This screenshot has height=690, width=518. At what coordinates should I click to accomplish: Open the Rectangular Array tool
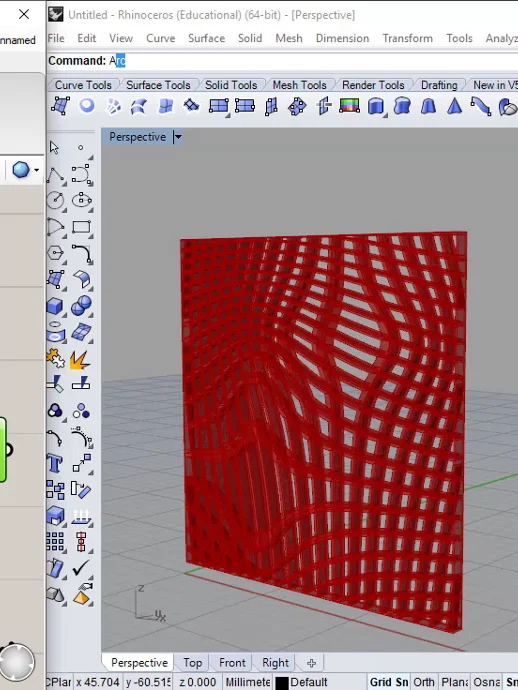pyautogui.click(x=55, y=542)
